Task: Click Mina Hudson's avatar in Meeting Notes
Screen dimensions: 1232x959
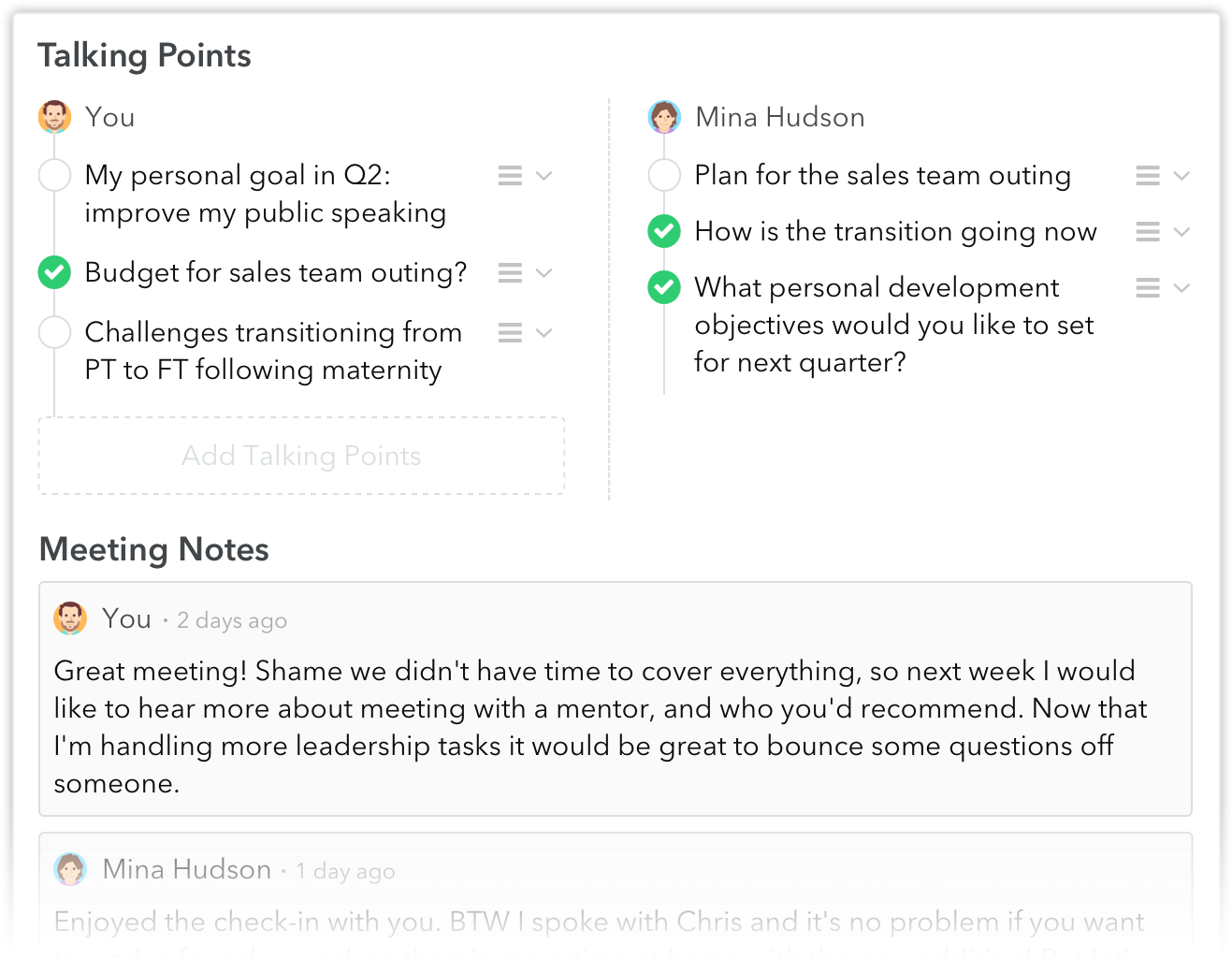Action: [70, 869]
